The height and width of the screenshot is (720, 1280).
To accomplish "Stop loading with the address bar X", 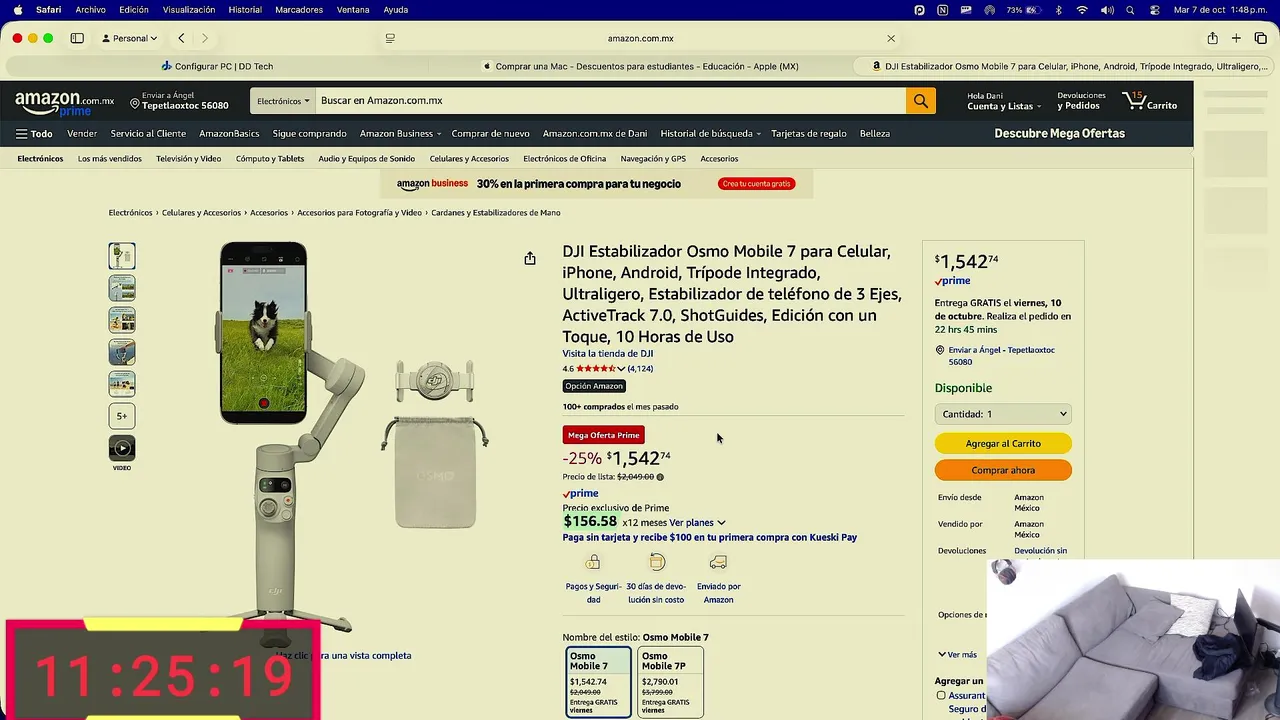I will pyautogui.click(x=891, y=38).
